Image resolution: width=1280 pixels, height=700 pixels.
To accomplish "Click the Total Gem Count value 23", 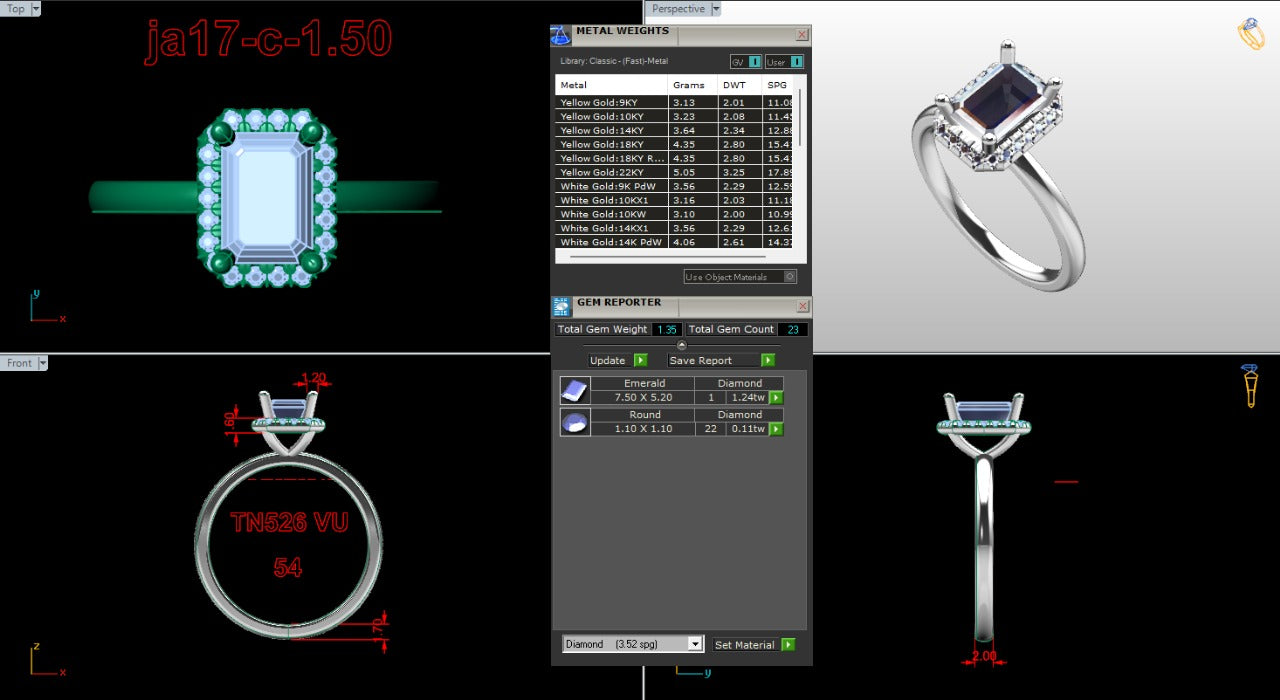I will 791,329.
